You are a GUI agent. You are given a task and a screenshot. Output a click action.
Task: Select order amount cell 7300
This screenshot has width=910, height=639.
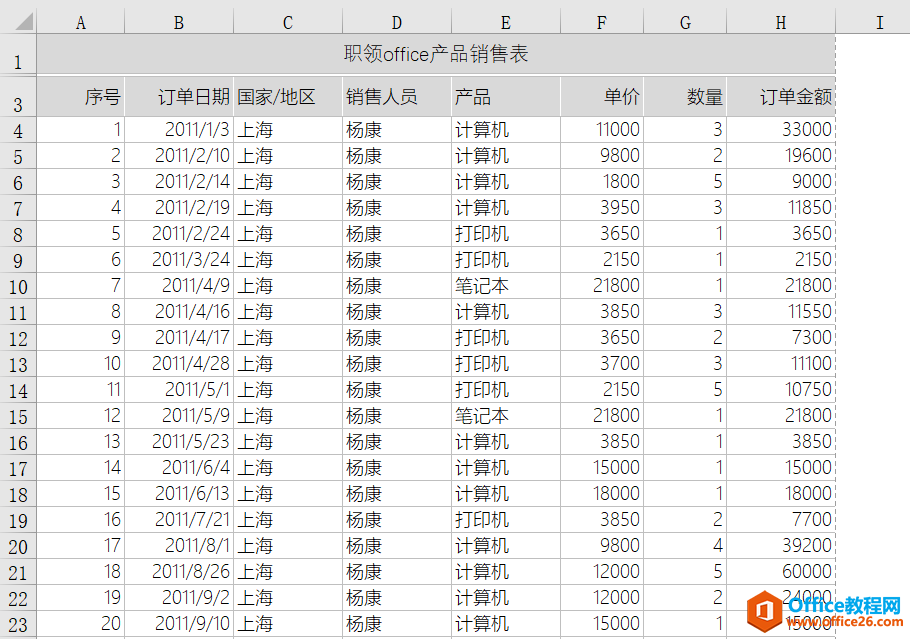(x=781, y=337)
